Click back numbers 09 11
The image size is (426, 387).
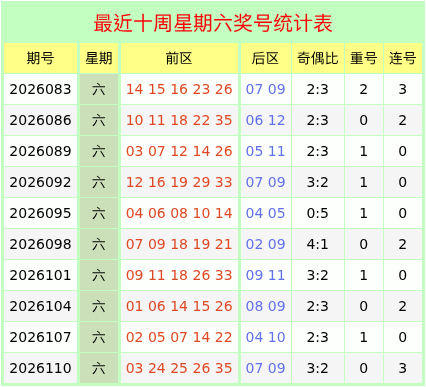[x=265, y=275]
